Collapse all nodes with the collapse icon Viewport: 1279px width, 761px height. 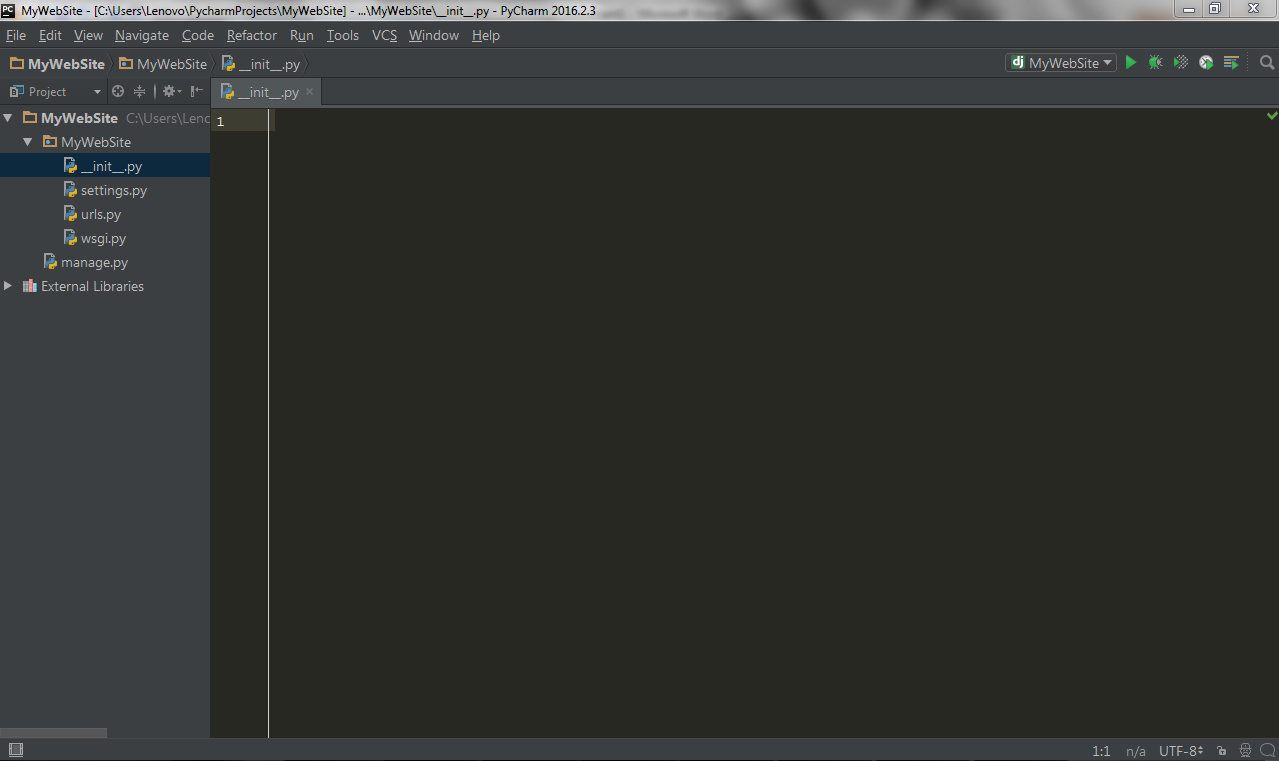pyautogui.click(x=140, y=91)
